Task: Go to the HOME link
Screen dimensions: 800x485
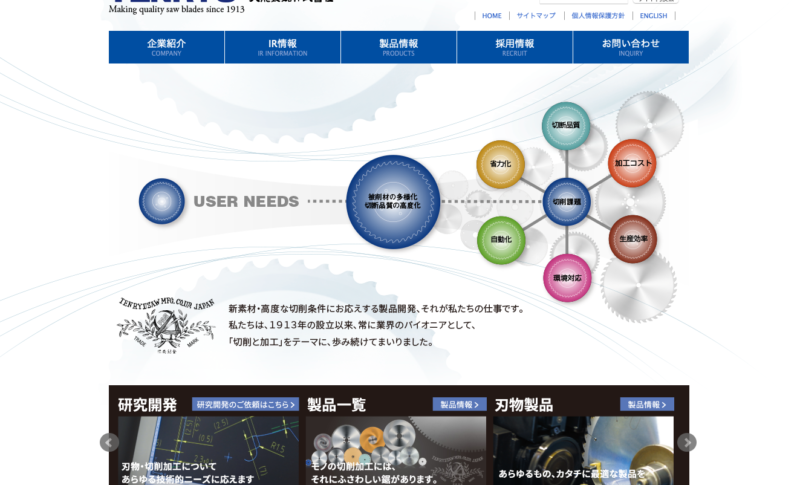Action: pyautogui.click(x=492, y=16)
